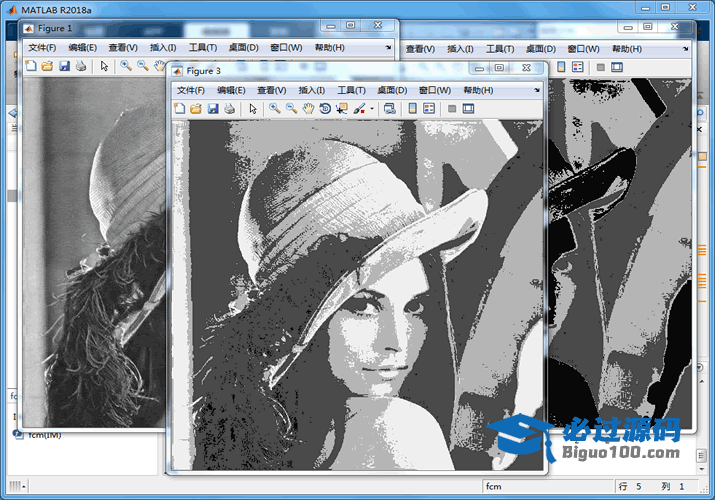Choose Data Cursor tool in Figure 3
Viewport: 715px width, 500px height.
[342, 108]
